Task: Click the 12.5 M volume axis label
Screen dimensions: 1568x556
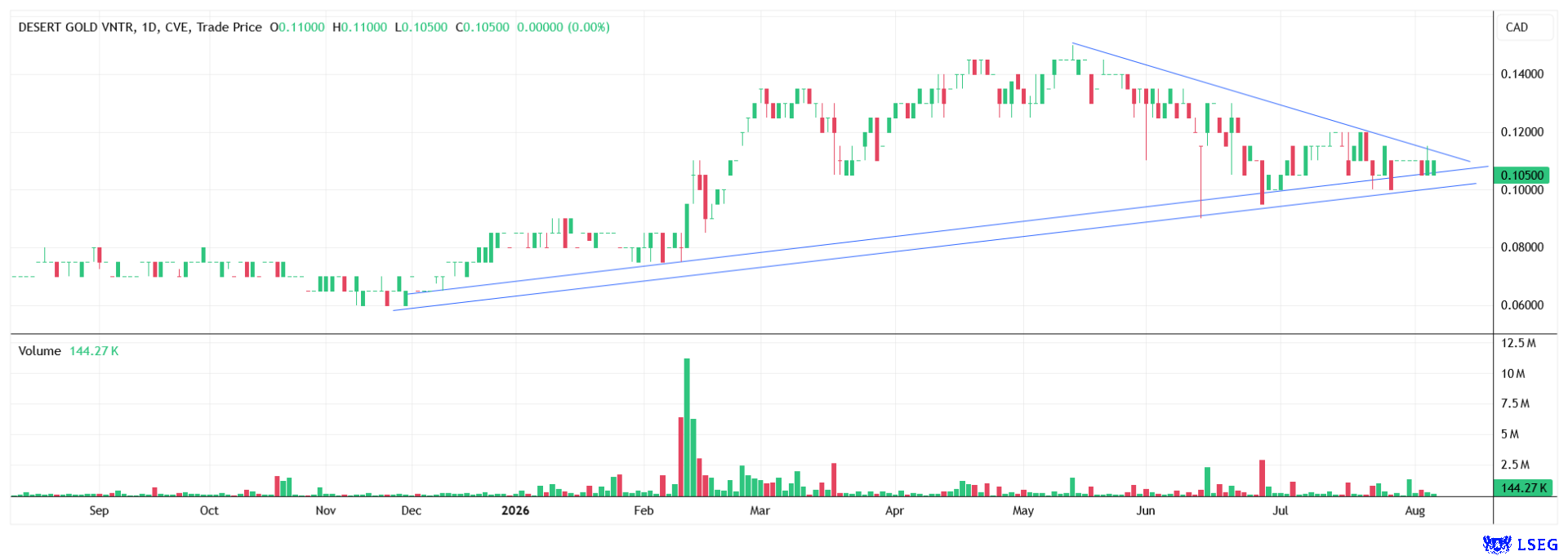Action: [1518, 343]
